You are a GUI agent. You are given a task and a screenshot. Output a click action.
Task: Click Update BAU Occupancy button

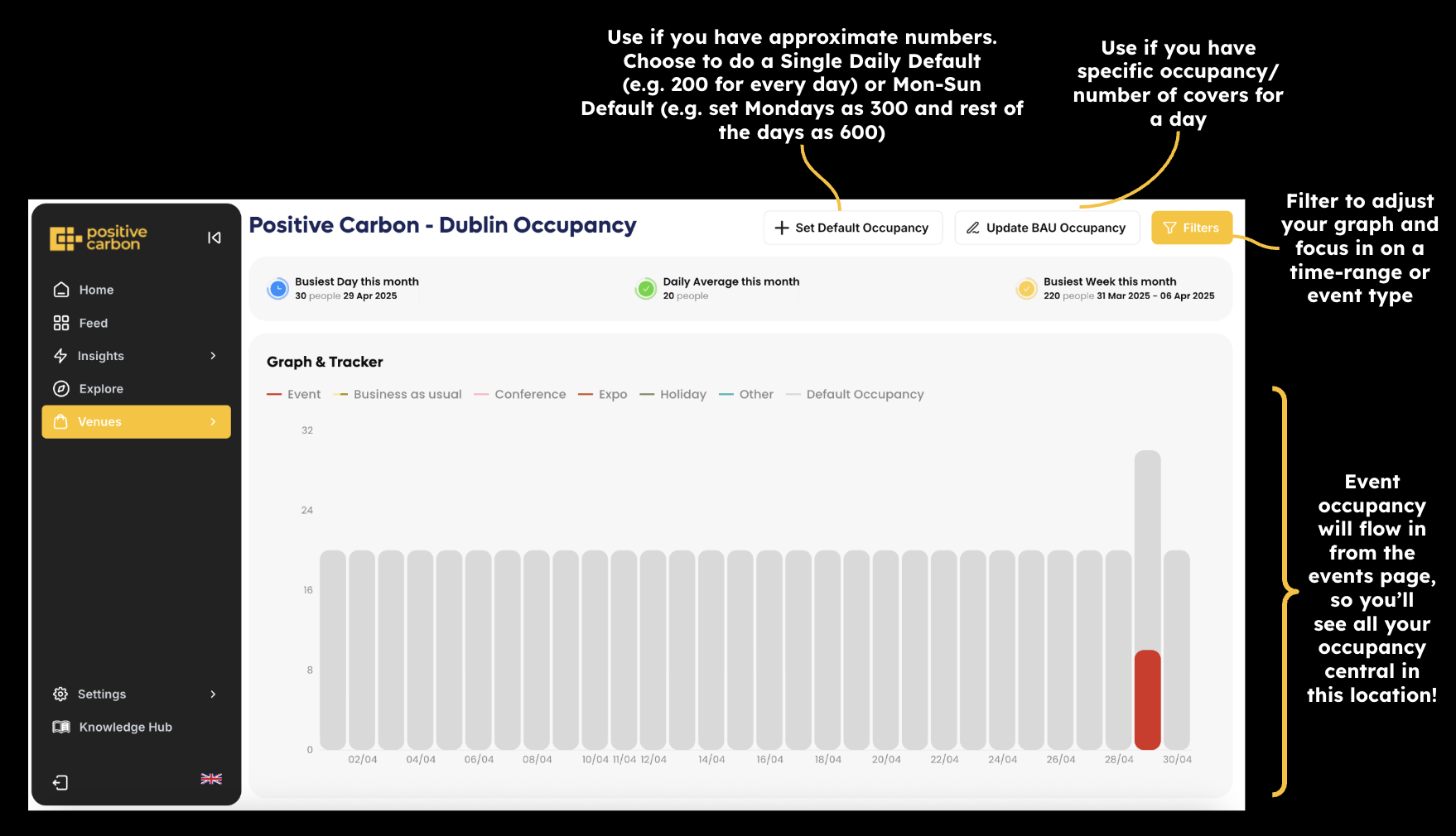click(1047, 228)
